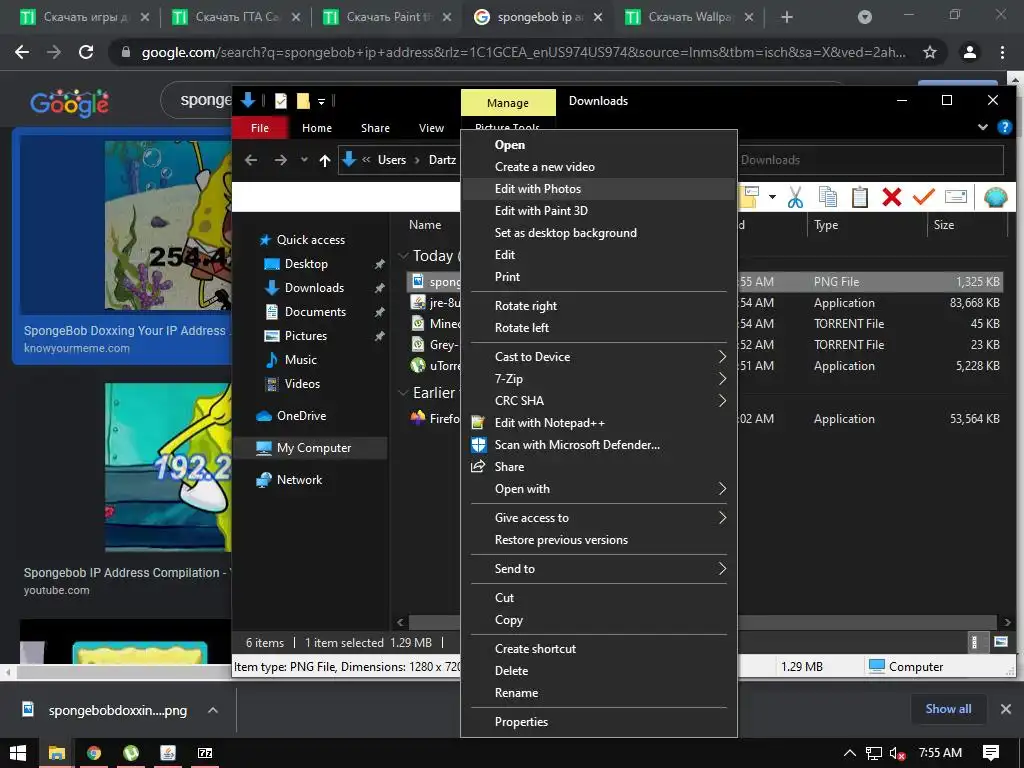This screenshot has height=768, width=1024.
Task: Open Windows Start menu
Action: point(18,753)
